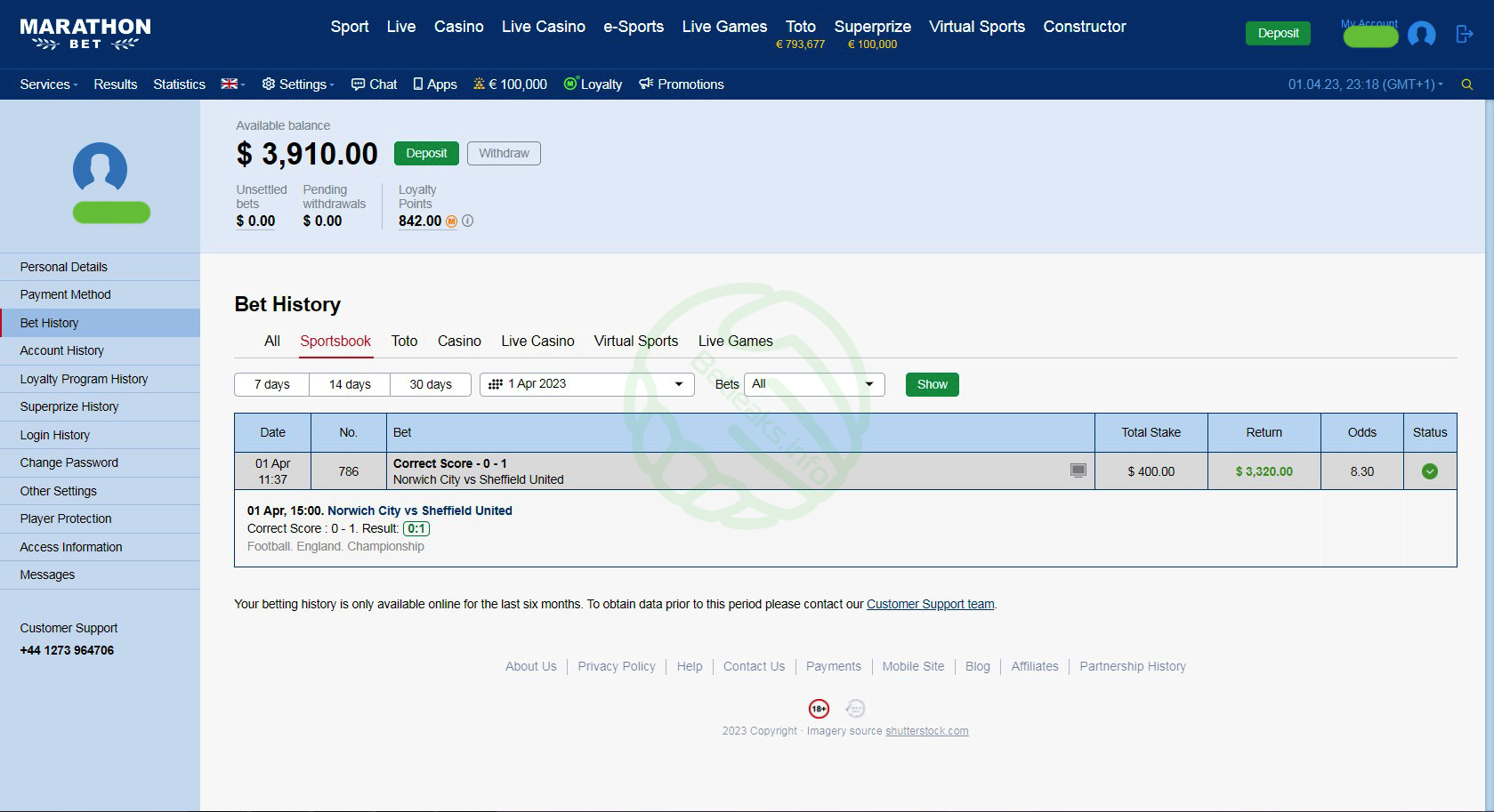Click the header Deposit button
The image size is (1494, 812).
pos(1278,34)
